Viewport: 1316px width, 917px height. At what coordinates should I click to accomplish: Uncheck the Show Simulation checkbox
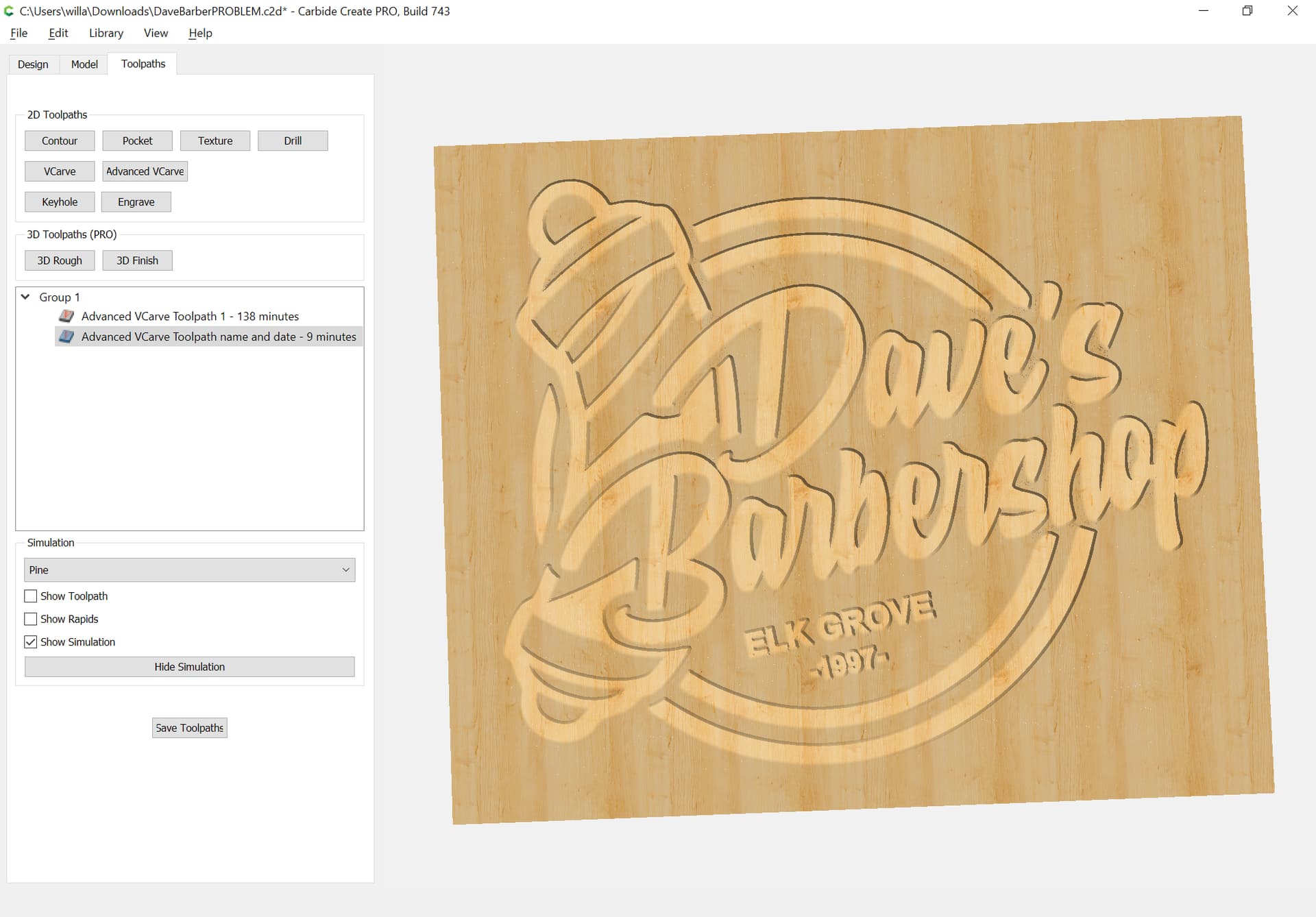[31, 642]
